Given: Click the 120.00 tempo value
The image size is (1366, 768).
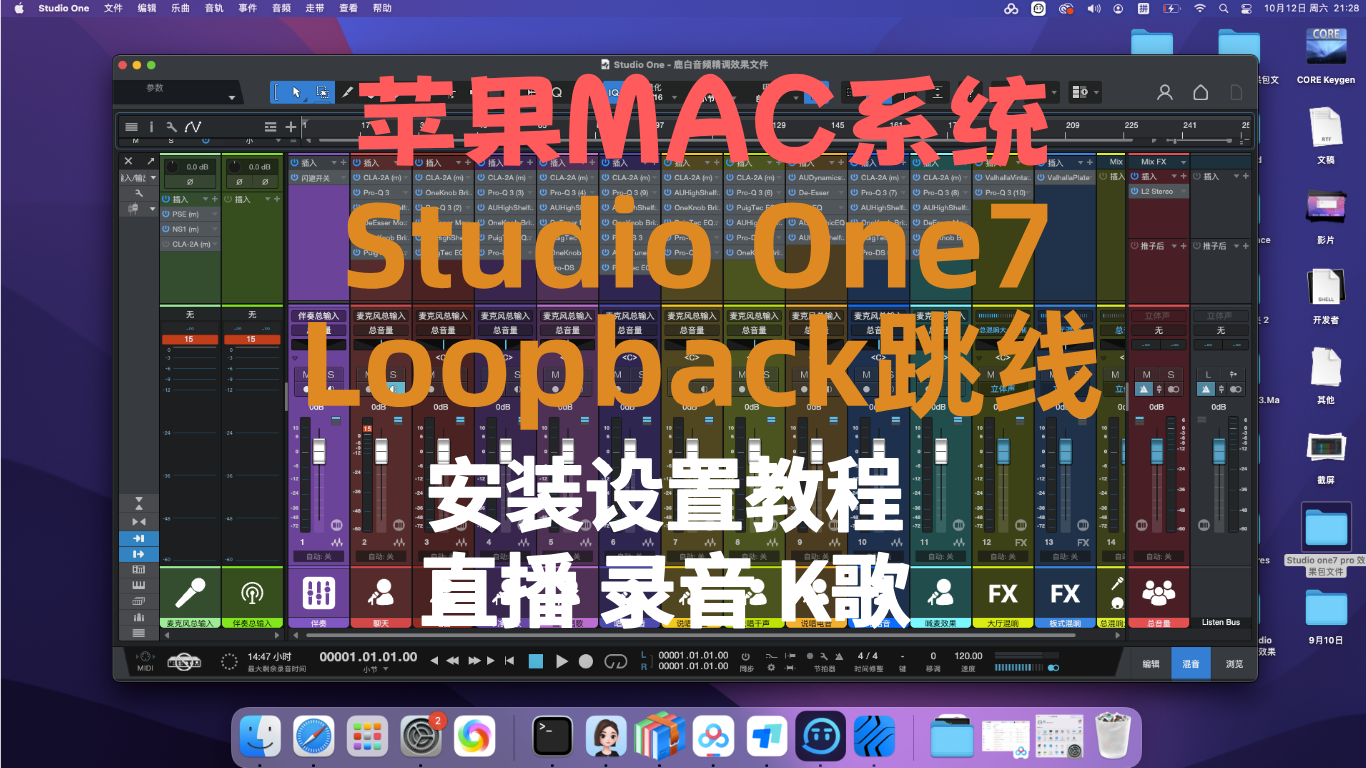Looking at the screenshot, I should click(968, 656).
